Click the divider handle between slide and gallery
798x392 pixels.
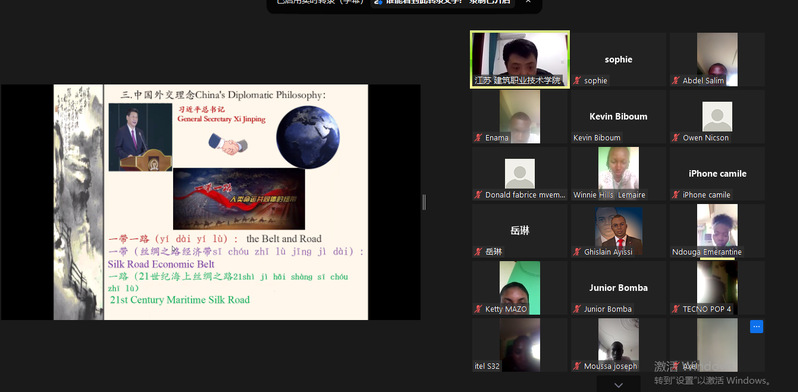coord(424,203)
